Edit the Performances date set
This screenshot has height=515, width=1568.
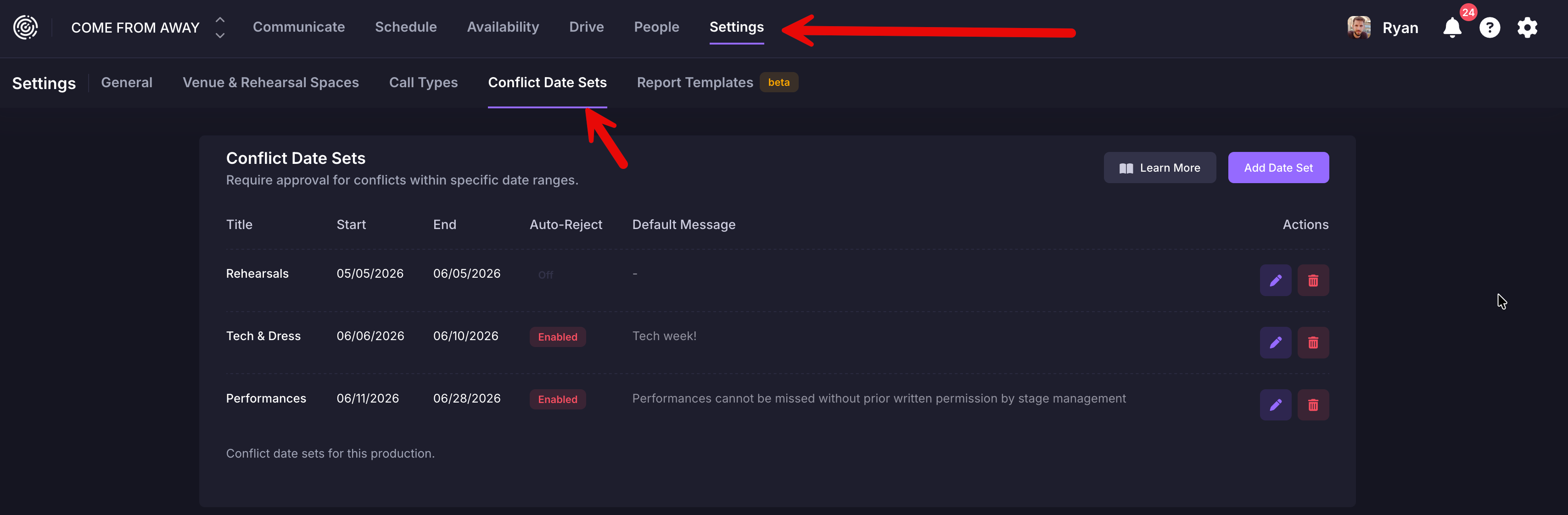click(1275, 405)
